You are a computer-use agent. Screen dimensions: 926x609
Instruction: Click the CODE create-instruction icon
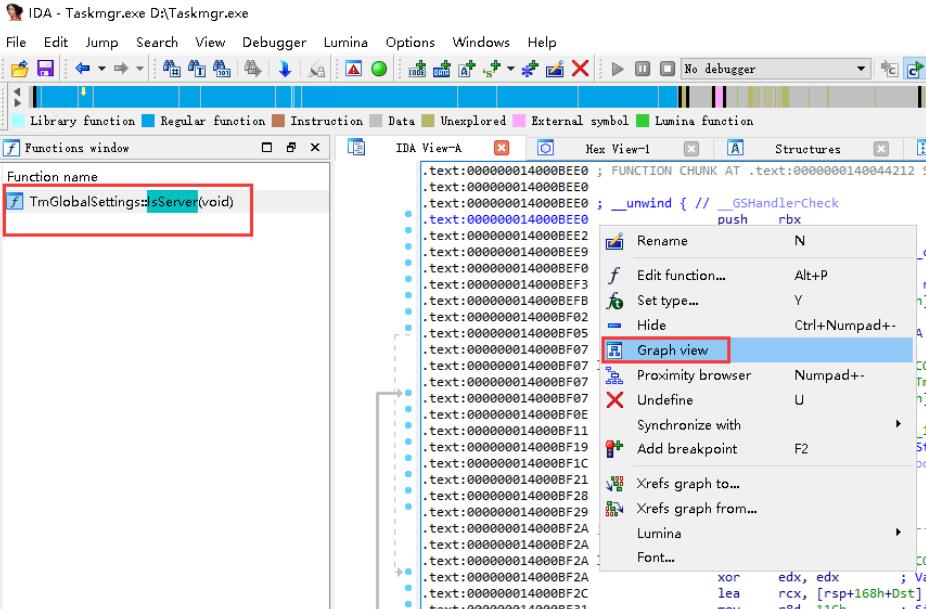tap(418, 69)
